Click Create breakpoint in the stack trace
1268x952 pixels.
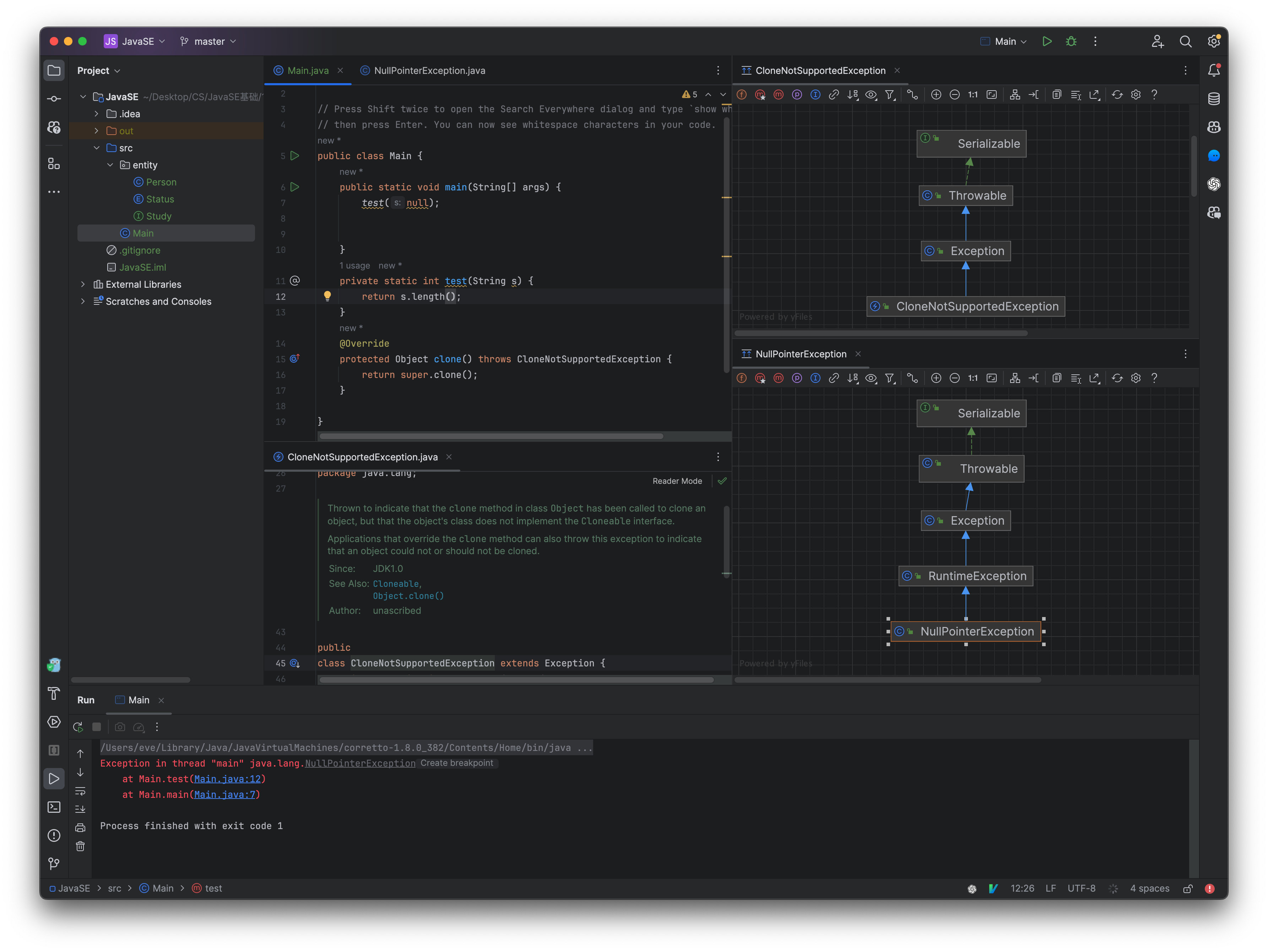tap(457, 763)
